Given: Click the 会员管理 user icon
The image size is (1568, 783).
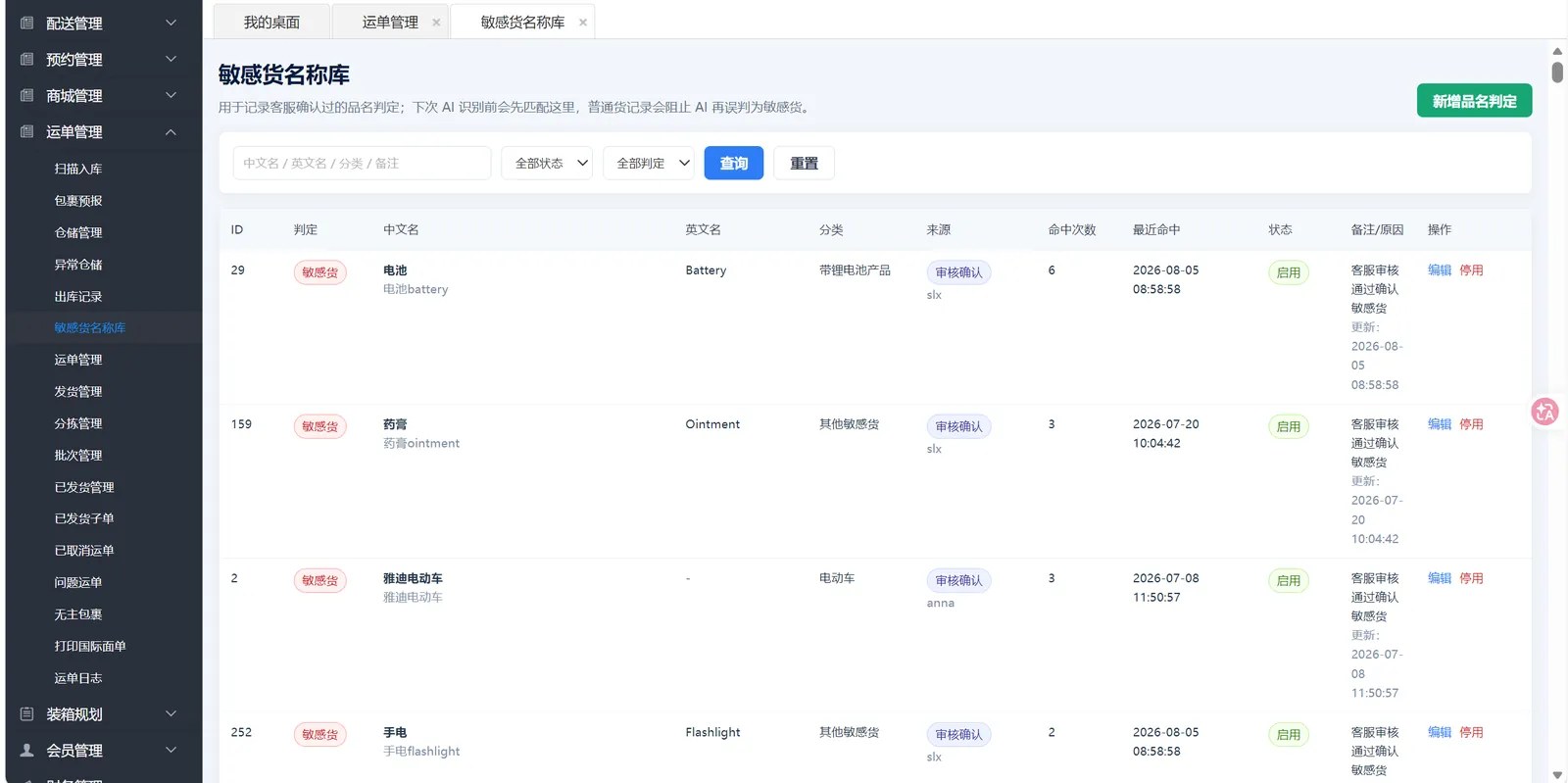Looking at the screenshot, I should pos(26,750).
